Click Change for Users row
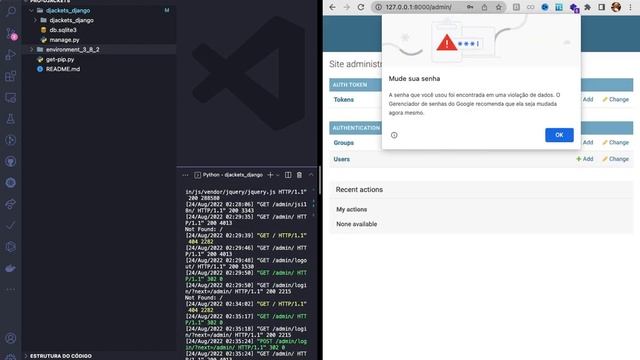The height and width of the screenshot is (360, 640). point(616,159)
